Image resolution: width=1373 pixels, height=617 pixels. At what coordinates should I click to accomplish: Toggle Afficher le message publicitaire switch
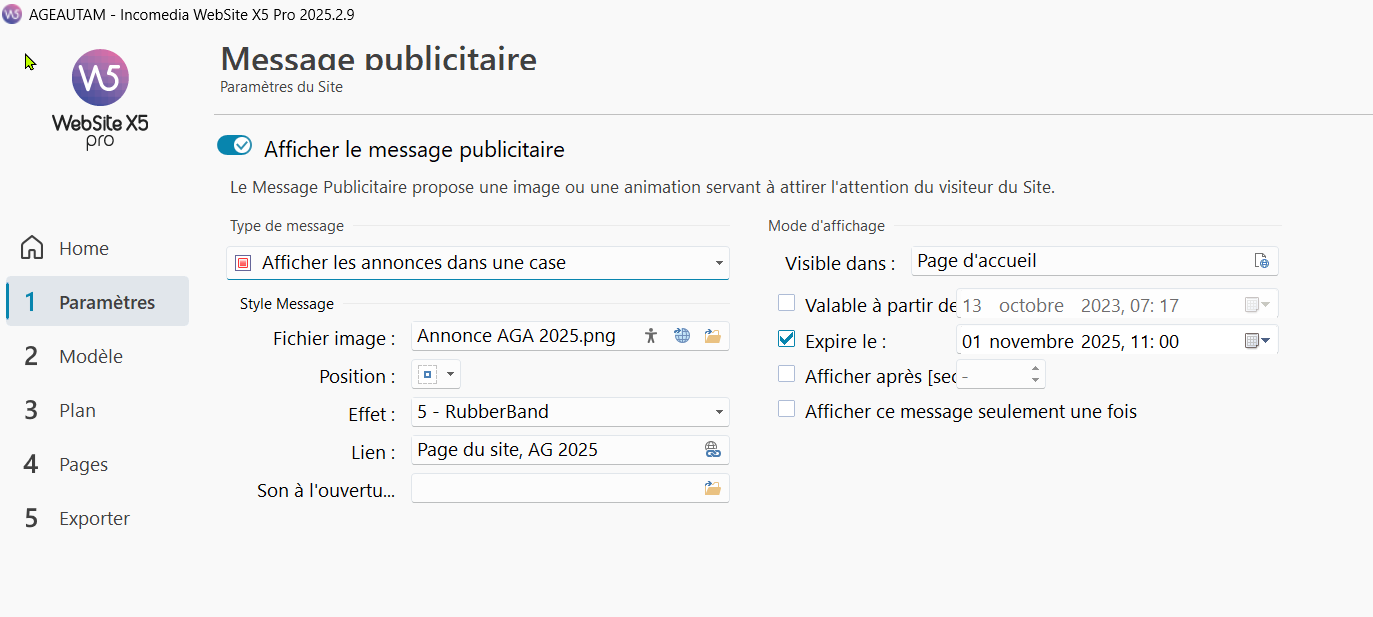click(x=234, y=146)
